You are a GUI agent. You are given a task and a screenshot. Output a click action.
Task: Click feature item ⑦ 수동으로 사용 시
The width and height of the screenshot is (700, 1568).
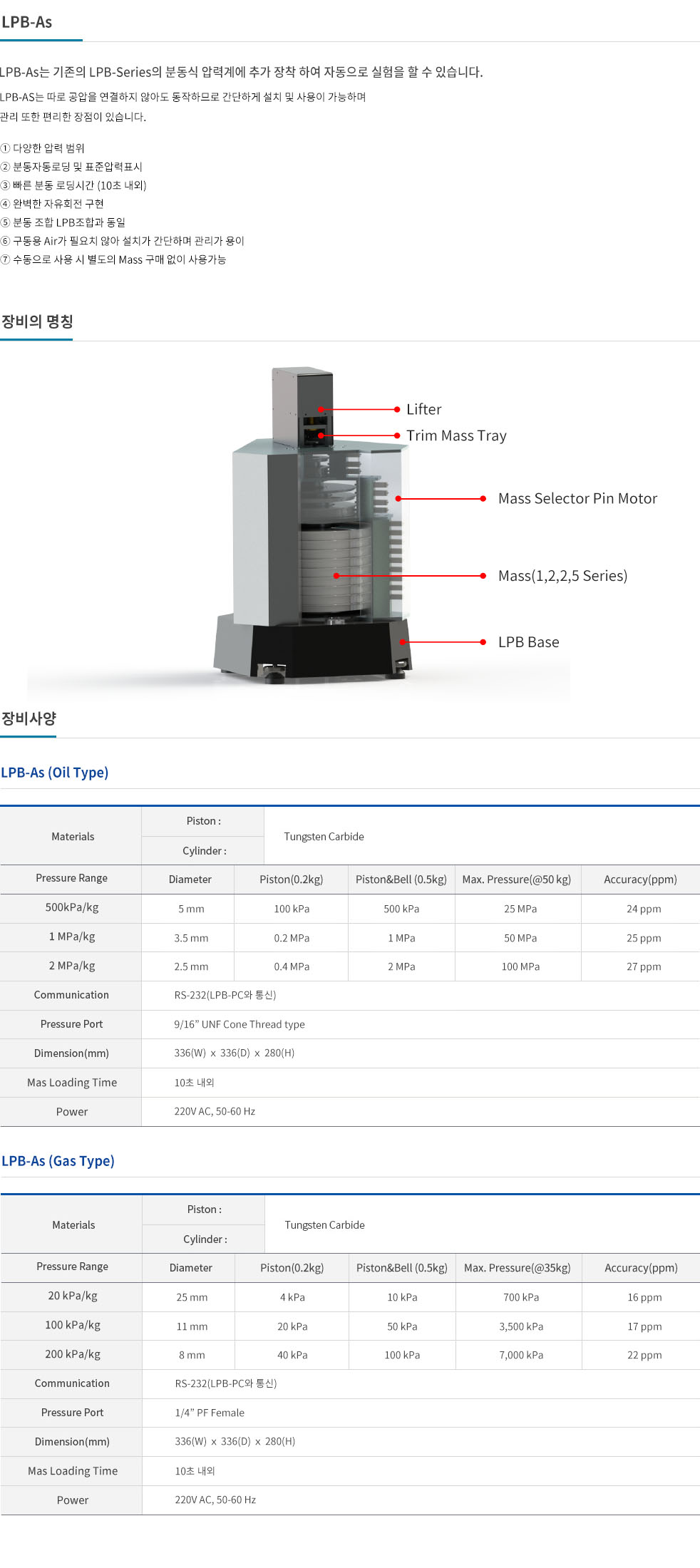pos(113,259)
